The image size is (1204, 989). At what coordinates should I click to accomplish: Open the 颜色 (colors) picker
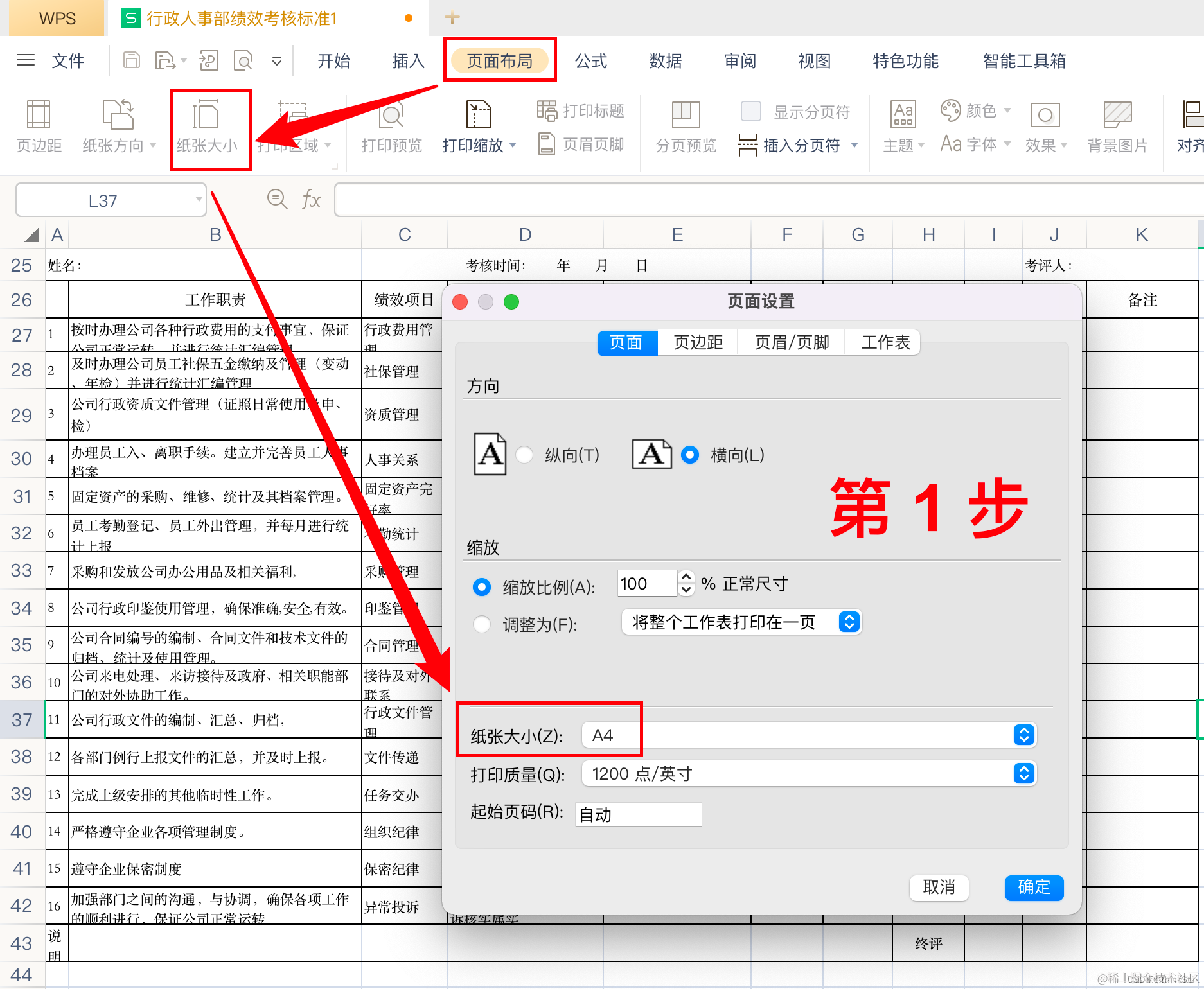click(973, 110)
